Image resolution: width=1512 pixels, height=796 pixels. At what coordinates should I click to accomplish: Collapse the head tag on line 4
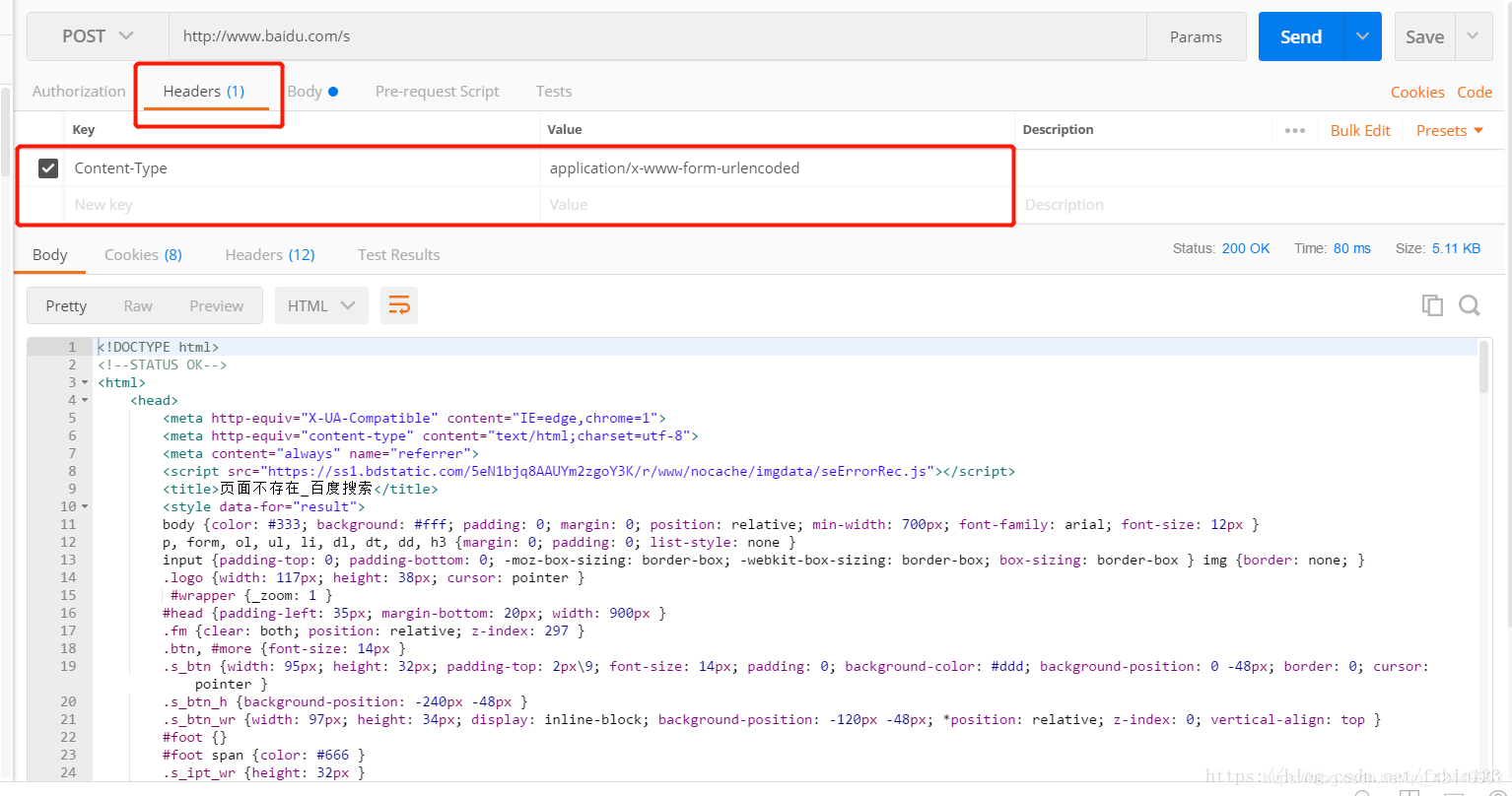tap(85, 401)
